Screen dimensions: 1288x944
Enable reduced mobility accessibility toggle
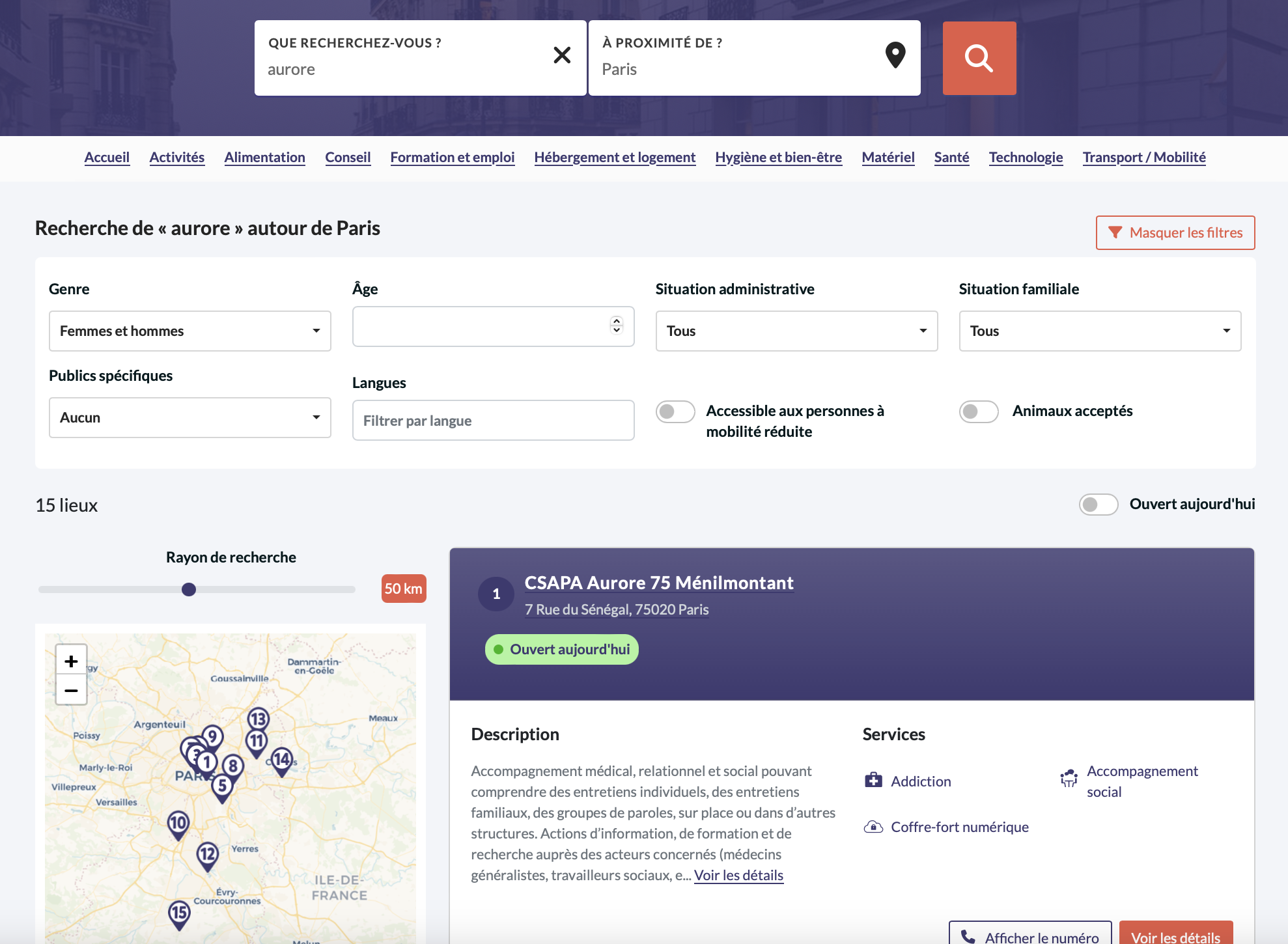pos(675,411)
